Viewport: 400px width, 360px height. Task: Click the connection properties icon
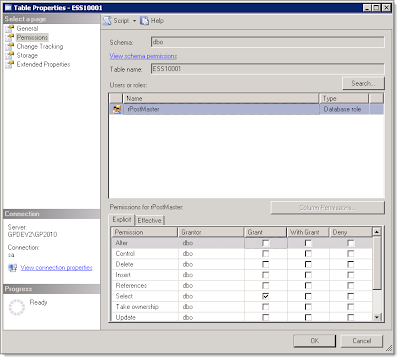click(13, 268)
